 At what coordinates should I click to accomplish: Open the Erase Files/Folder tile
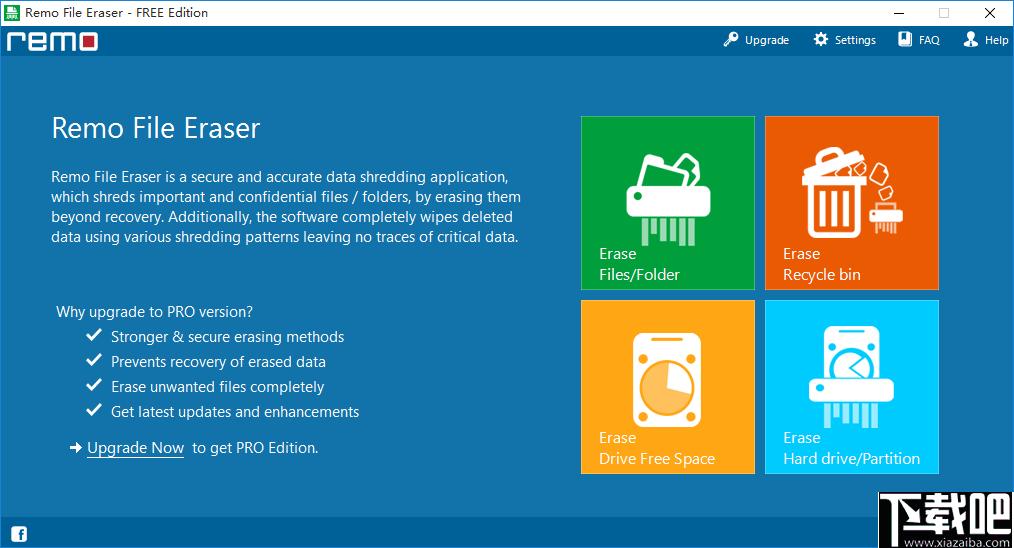667,203
